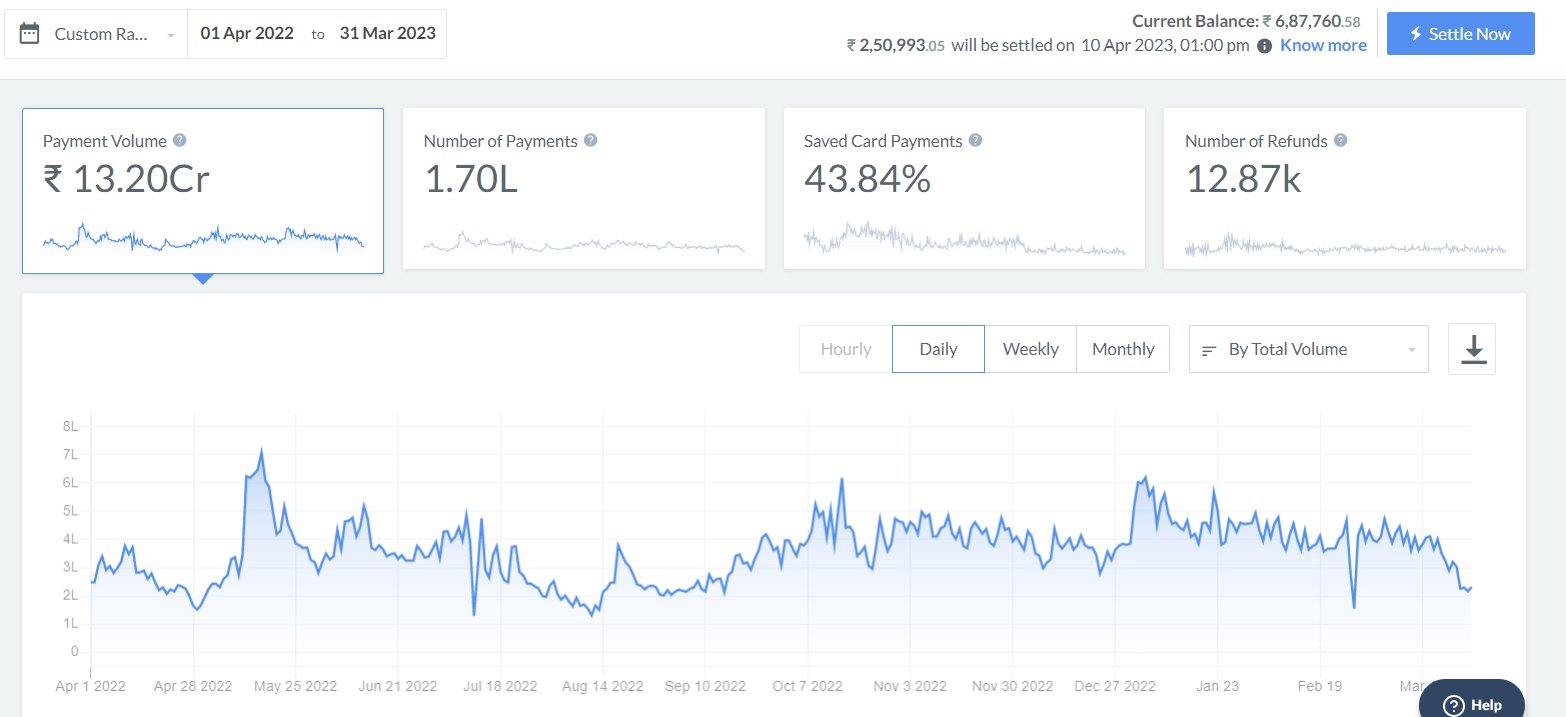Choose the Monthly granularity option

point(1123,349)
